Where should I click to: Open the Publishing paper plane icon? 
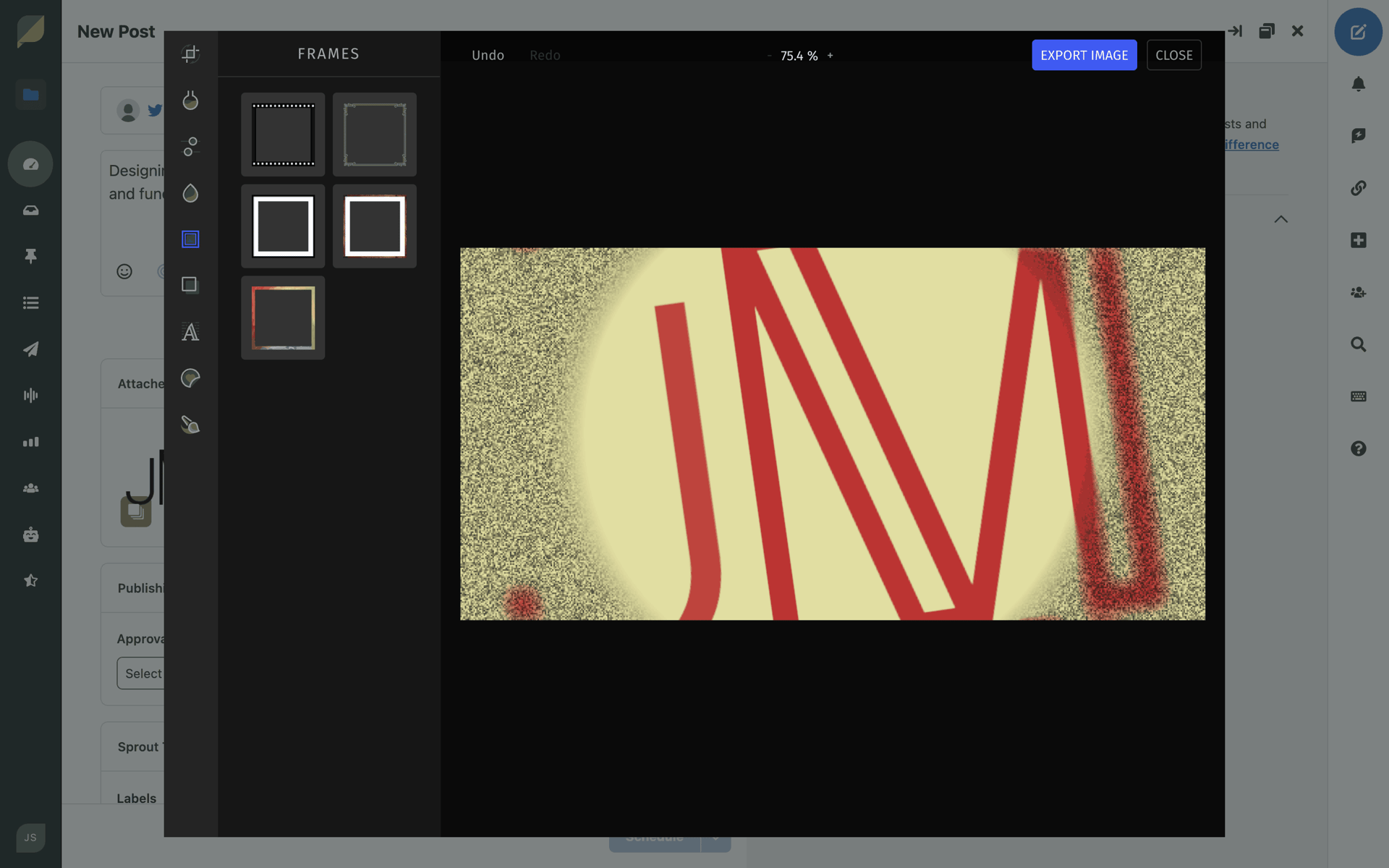point(30,349)
